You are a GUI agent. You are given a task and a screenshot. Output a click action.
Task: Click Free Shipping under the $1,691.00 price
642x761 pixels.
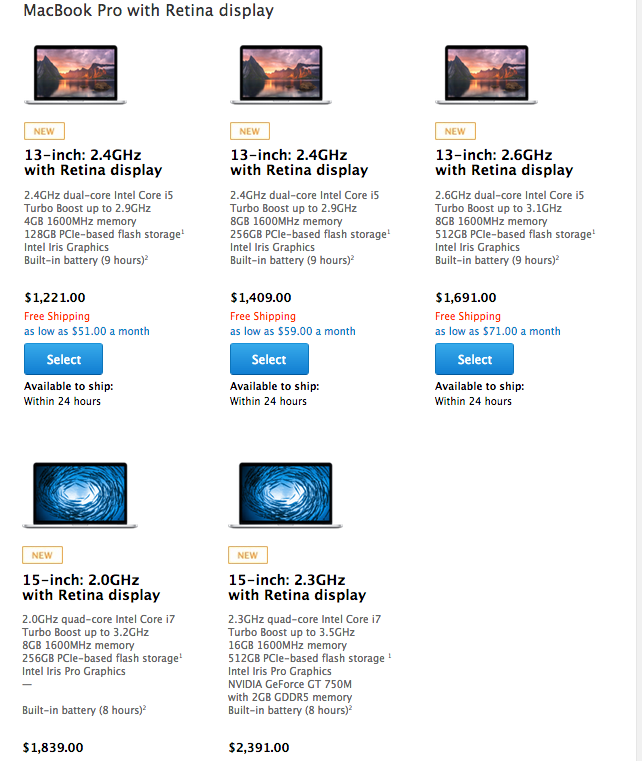pos(468,316)
